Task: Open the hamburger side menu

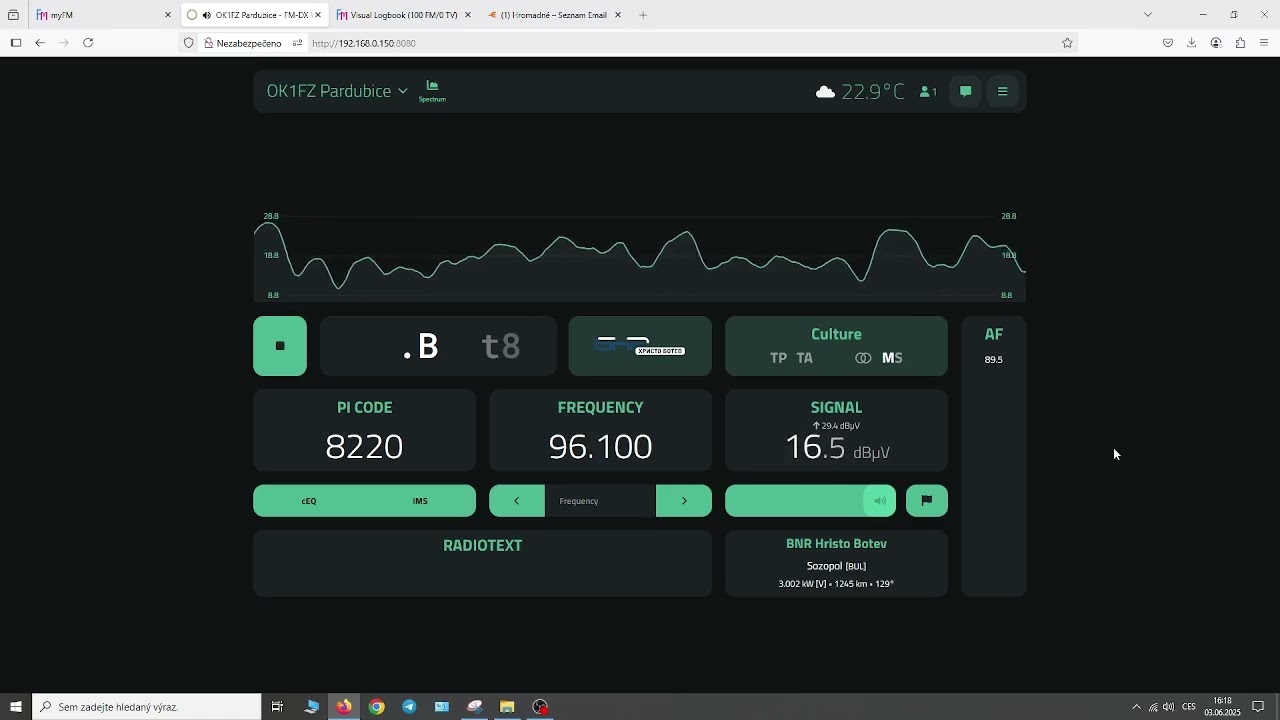Action: [x=1003, y=91]
